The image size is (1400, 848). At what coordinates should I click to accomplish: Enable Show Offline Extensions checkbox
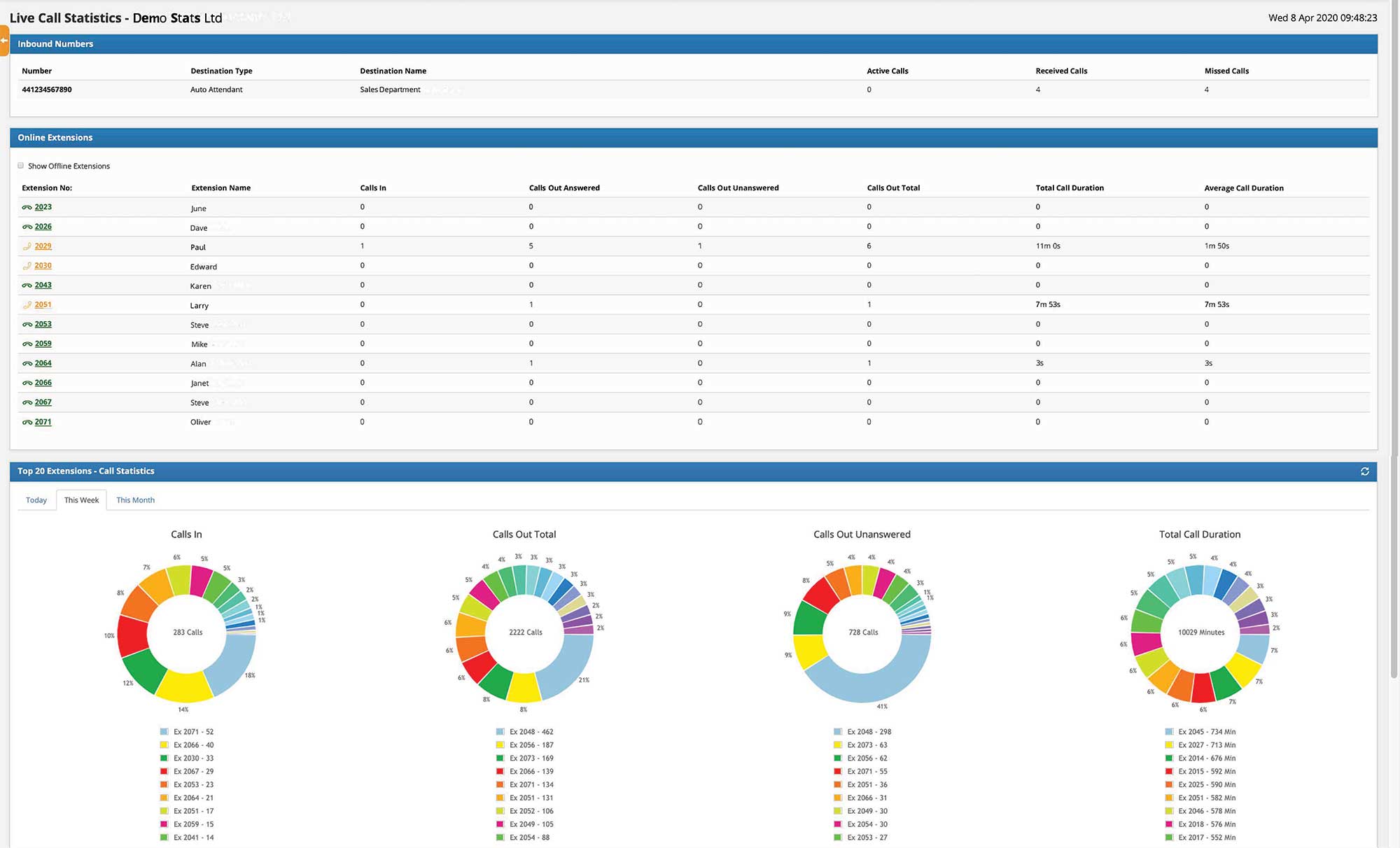pyautogui.click(x=20, y=166)
